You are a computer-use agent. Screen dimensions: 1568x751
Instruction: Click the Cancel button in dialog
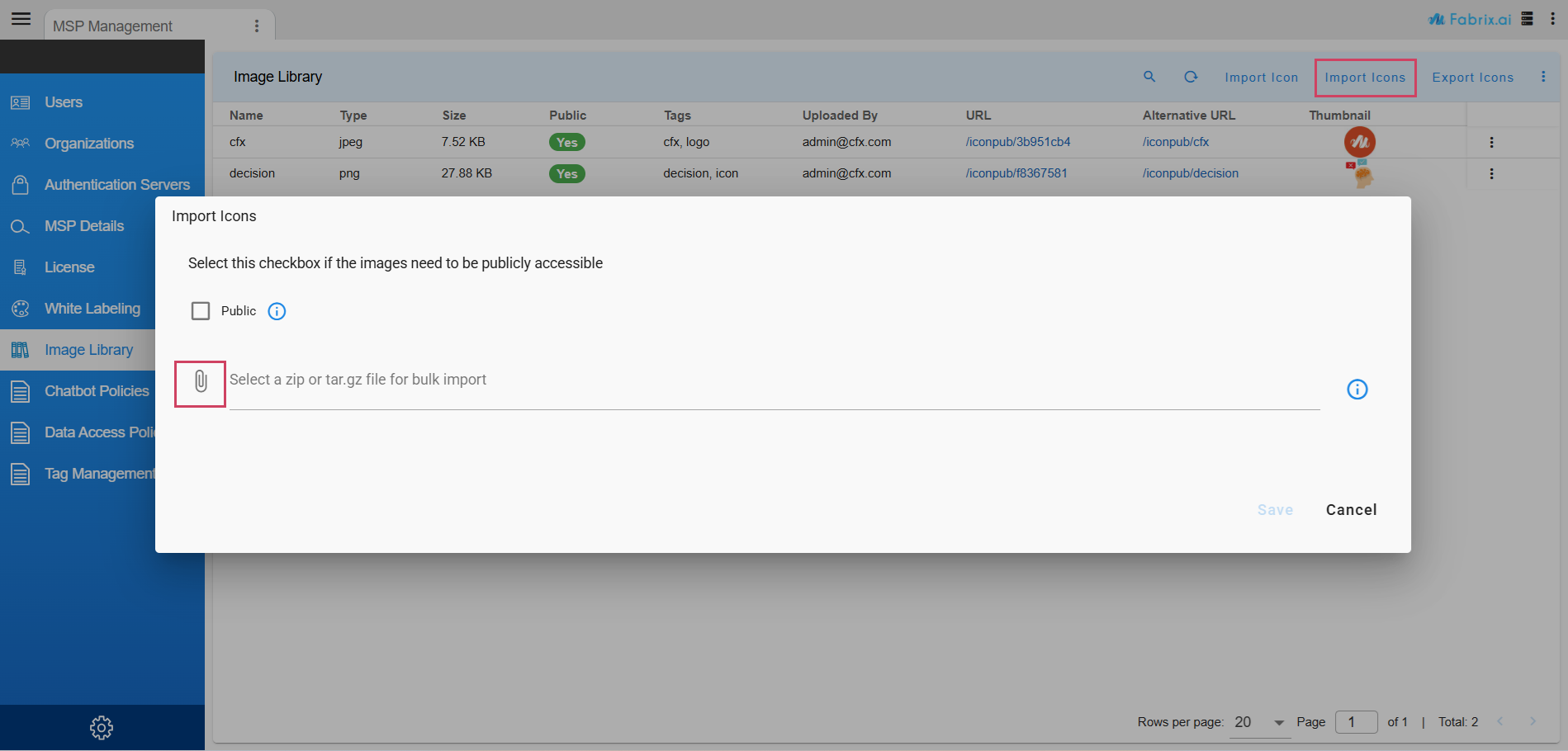1351,510
